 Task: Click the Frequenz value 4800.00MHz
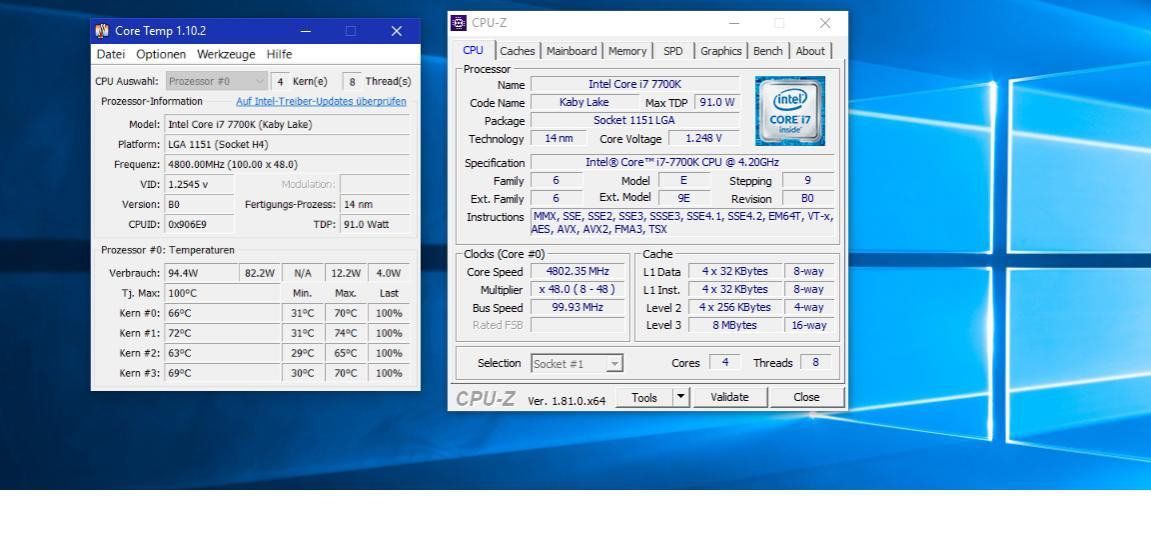287,164
